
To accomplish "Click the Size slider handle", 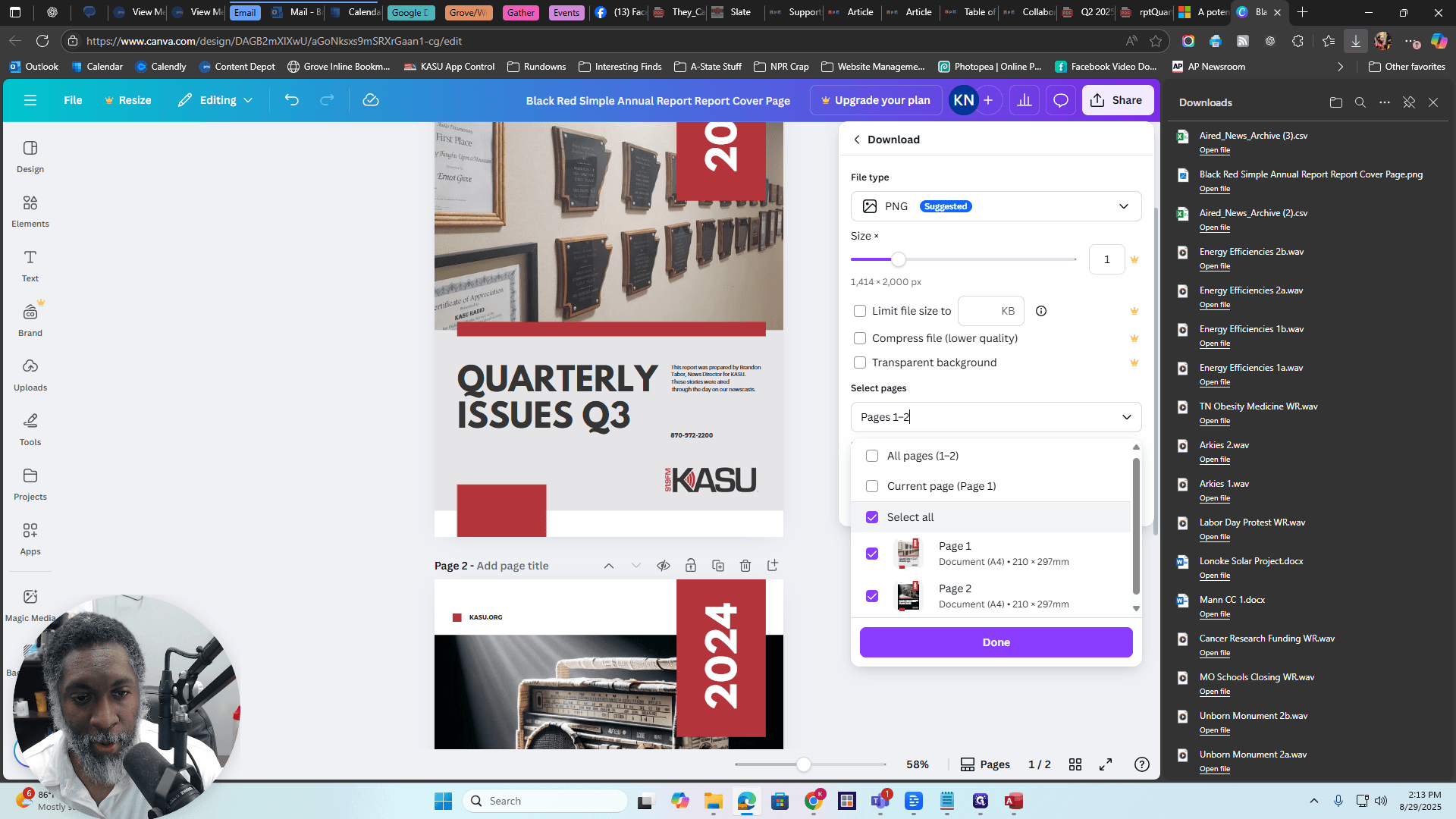I will pos(899,259).
